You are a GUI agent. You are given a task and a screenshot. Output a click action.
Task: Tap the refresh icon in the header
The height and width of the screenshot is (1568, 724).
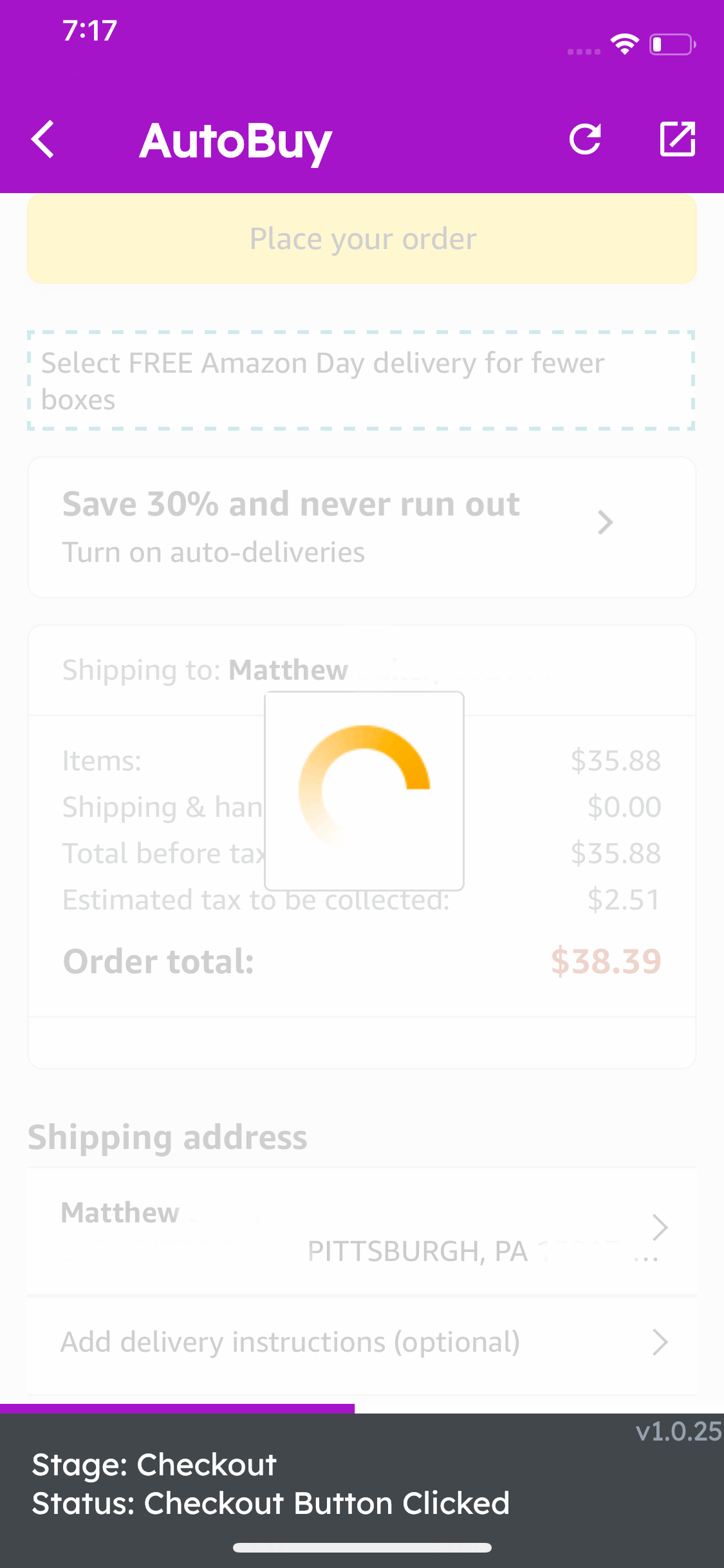coord(585,140)
